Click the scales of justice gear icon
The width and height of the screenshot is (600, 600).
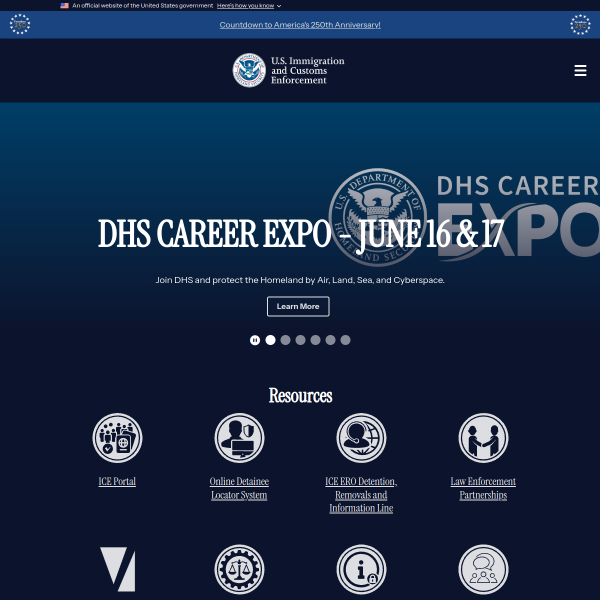pos(239,569)
